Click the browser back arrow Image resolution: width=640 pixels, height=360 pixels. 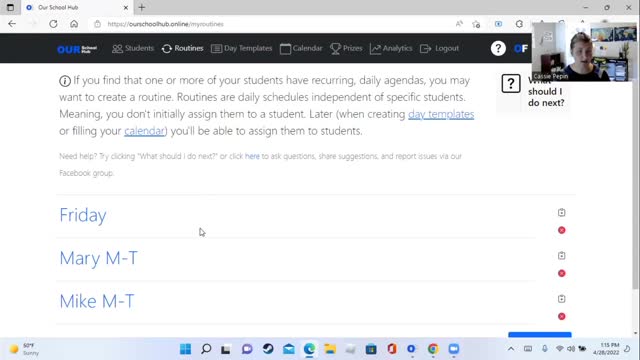pos(12,24)
